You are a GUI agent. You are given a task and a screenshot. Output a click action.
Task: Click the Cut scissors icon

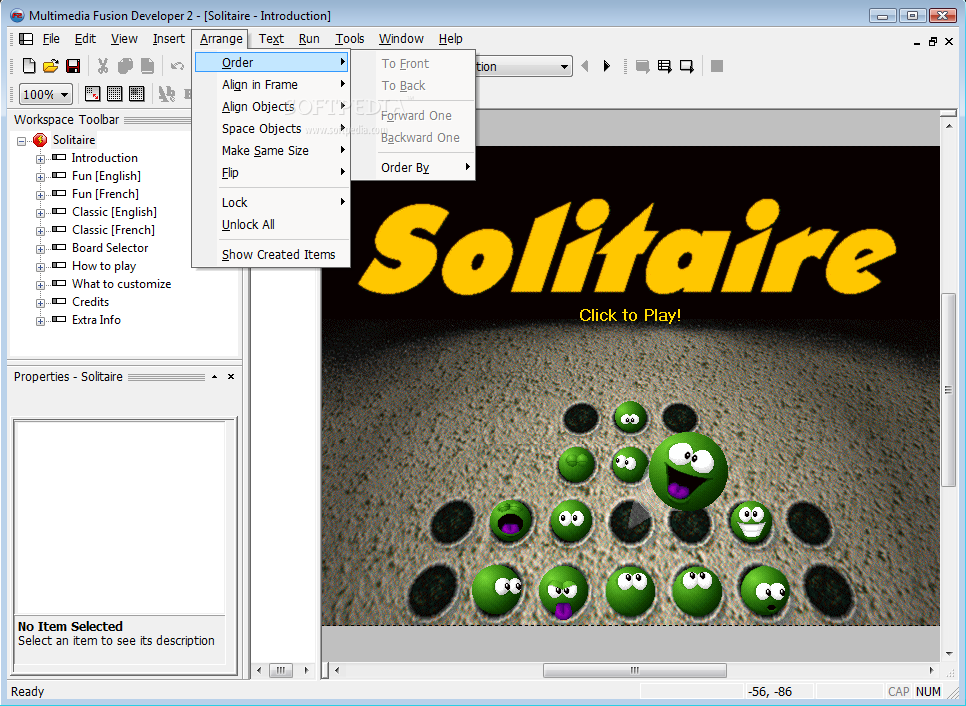(x=103, y=65)
